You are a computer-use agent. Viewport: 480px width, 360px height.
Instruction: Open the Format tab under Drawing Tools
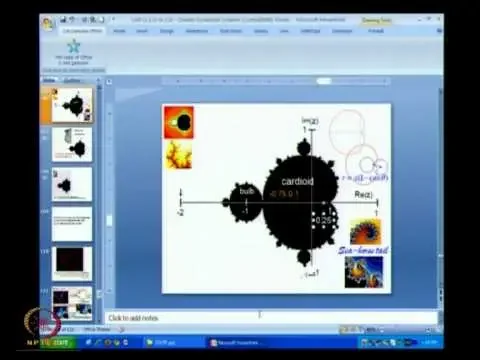(376, 31)
